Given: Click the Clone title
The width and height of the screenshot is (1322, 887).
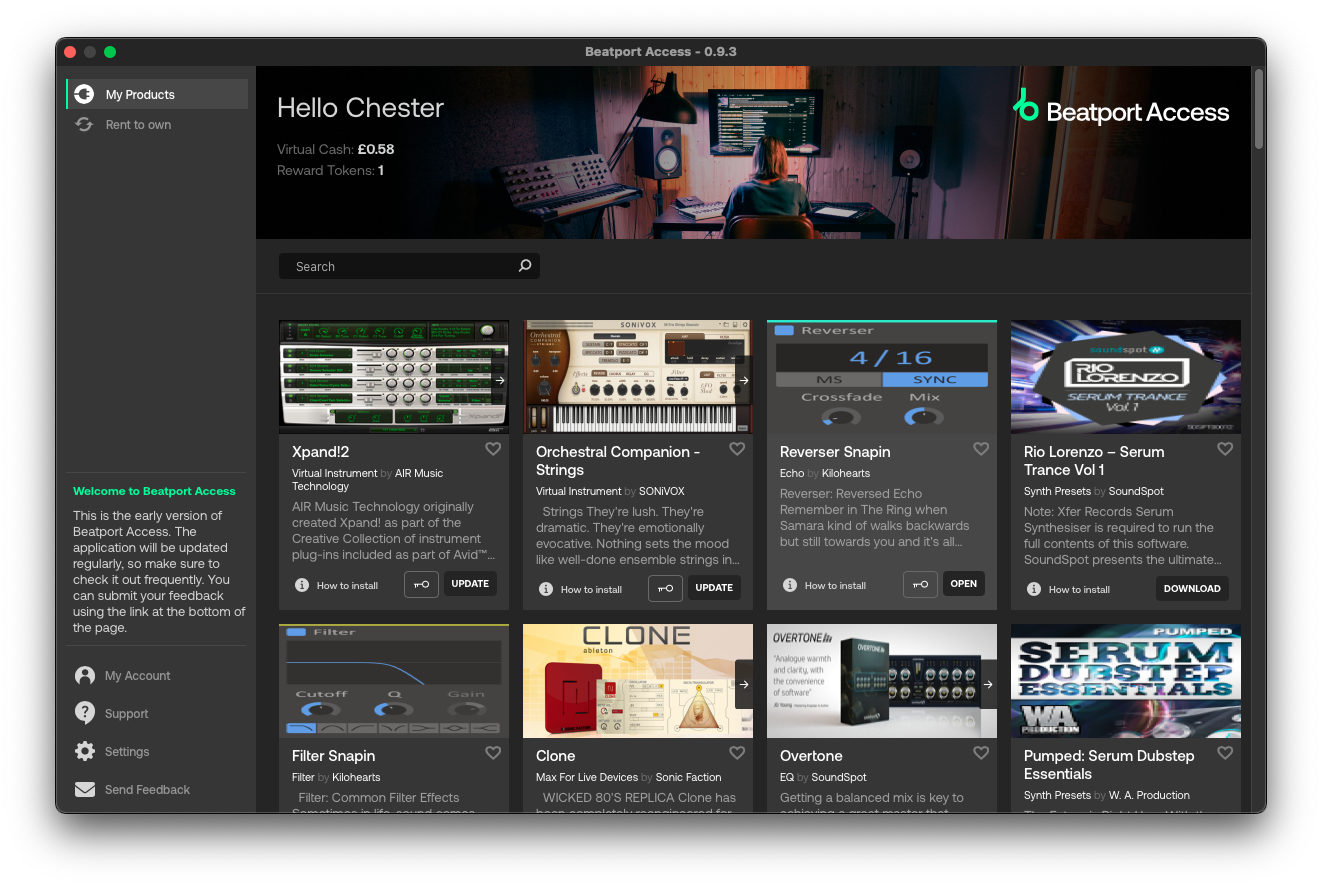Looking at the screenshot, I should point(556,756).
